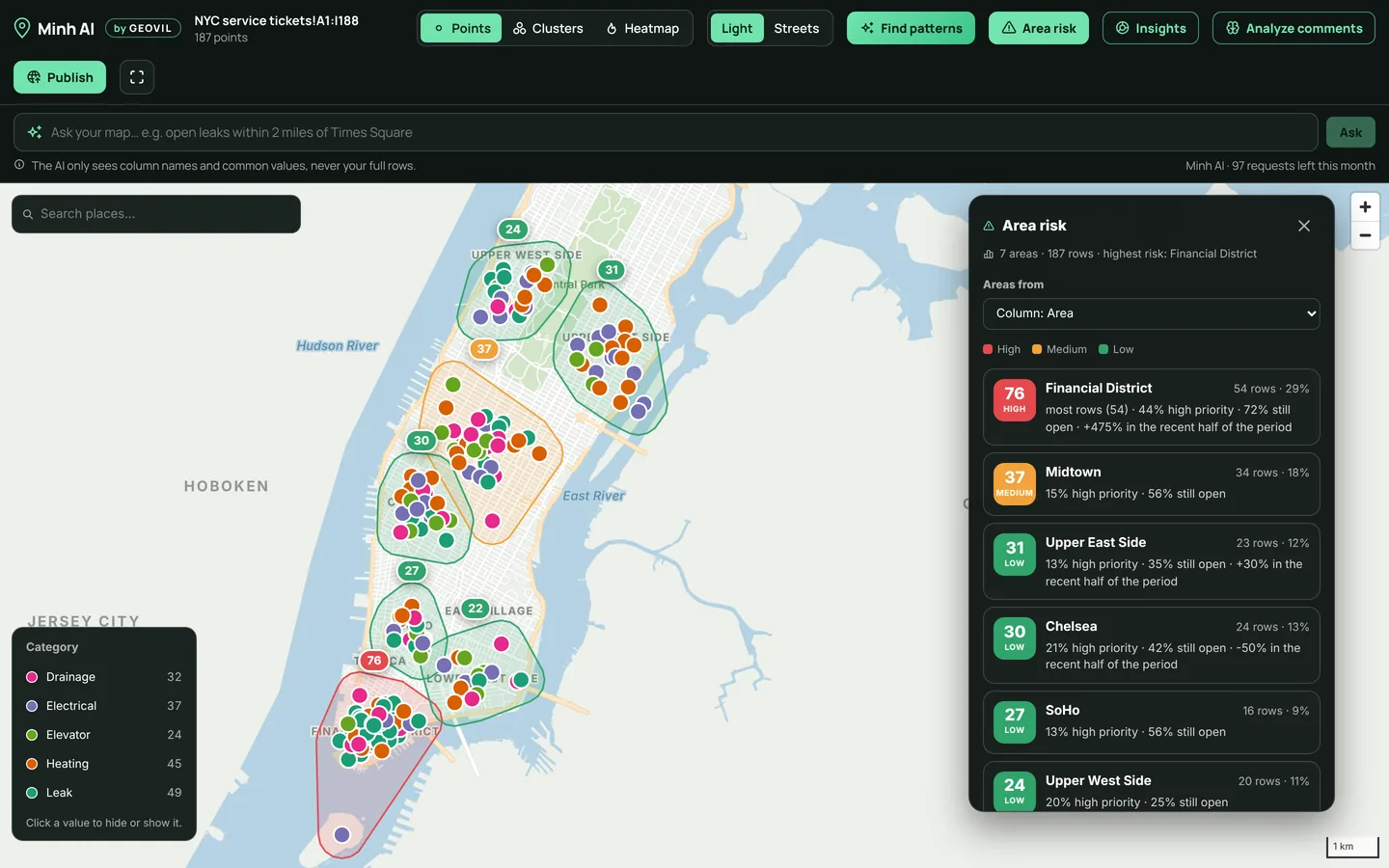Click the 76 HIGH score tile in list

click(1015, 399)
